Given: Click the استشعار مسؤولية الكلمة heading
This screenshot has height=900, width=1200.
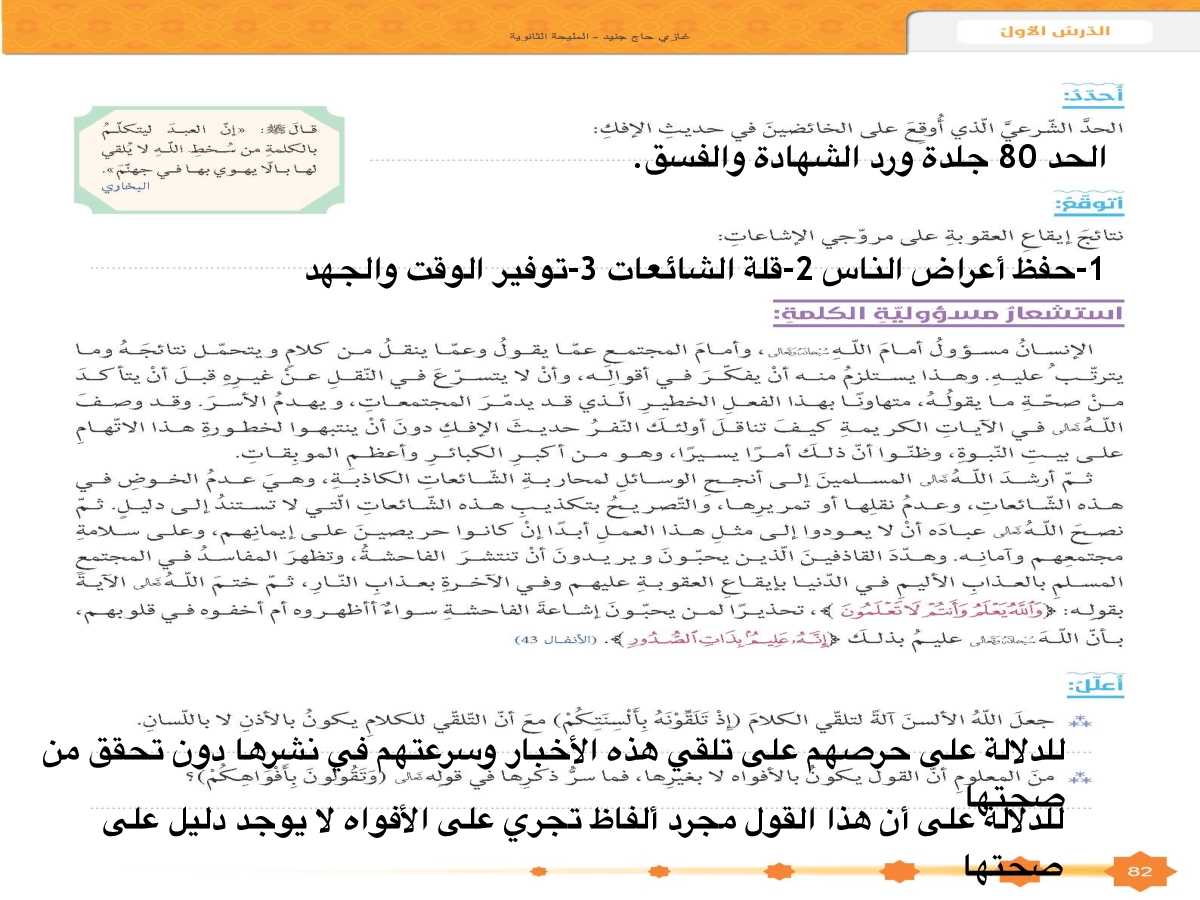Looking at the screenshot, I should [x=948, y=314].
